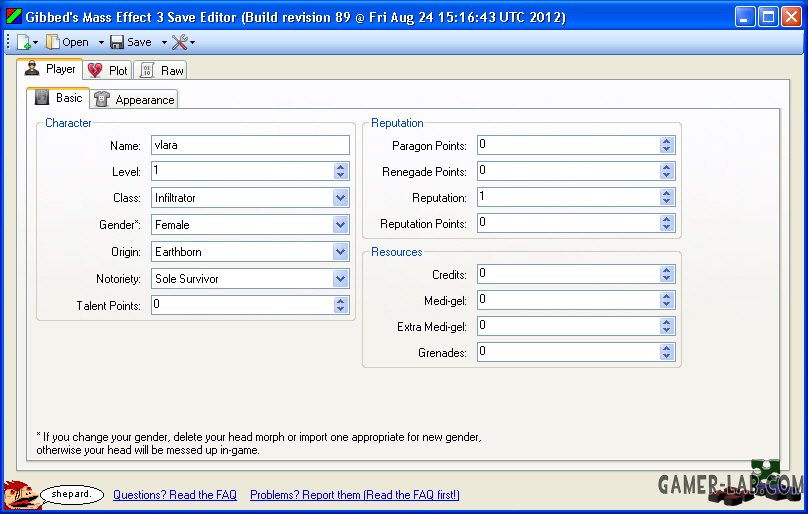Click into the Paragon Points field

coord(568,145)
